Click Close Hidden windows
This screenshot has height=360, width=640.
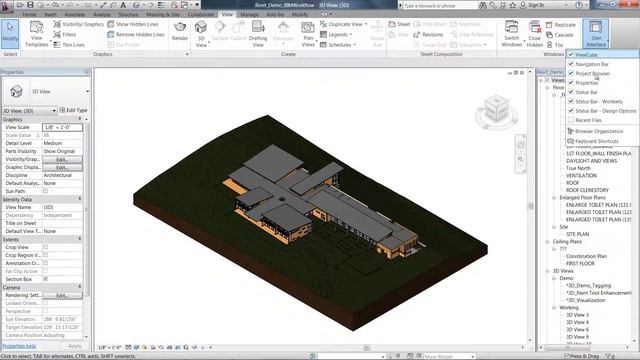tap(534, 33)
